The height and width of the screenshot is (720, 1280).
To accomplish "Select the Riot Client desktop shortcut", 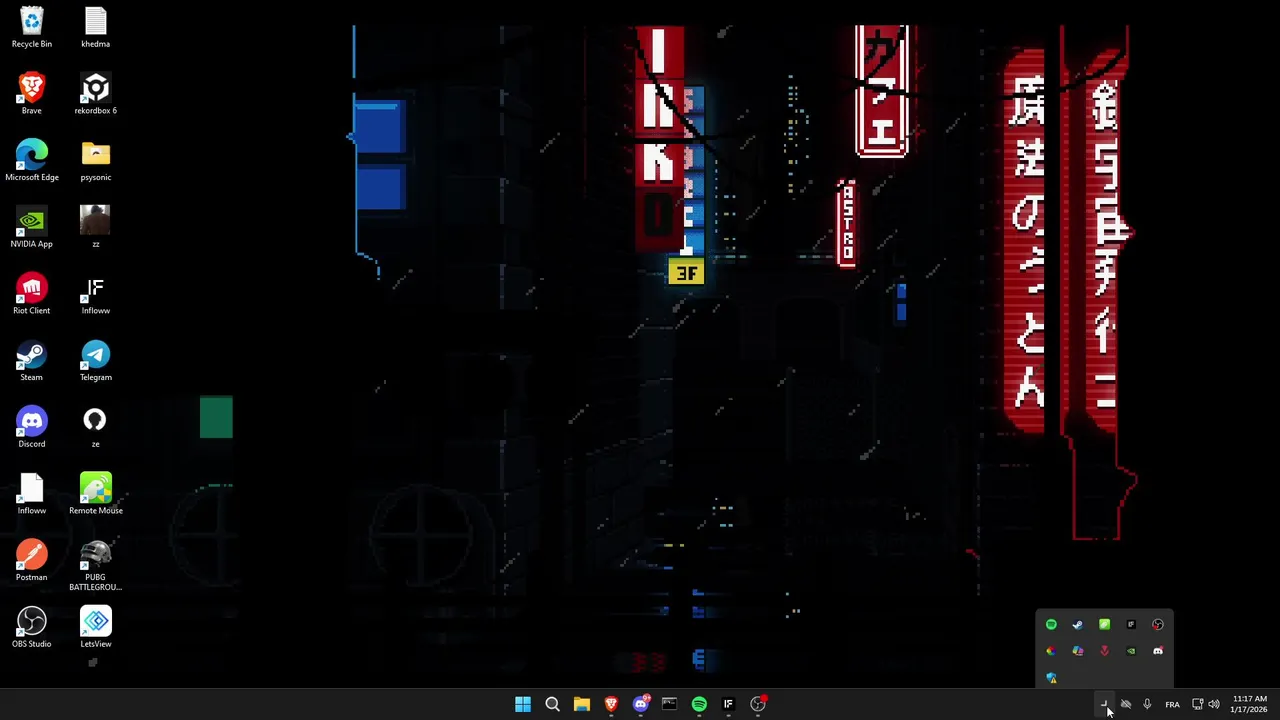I will [32, 294].
